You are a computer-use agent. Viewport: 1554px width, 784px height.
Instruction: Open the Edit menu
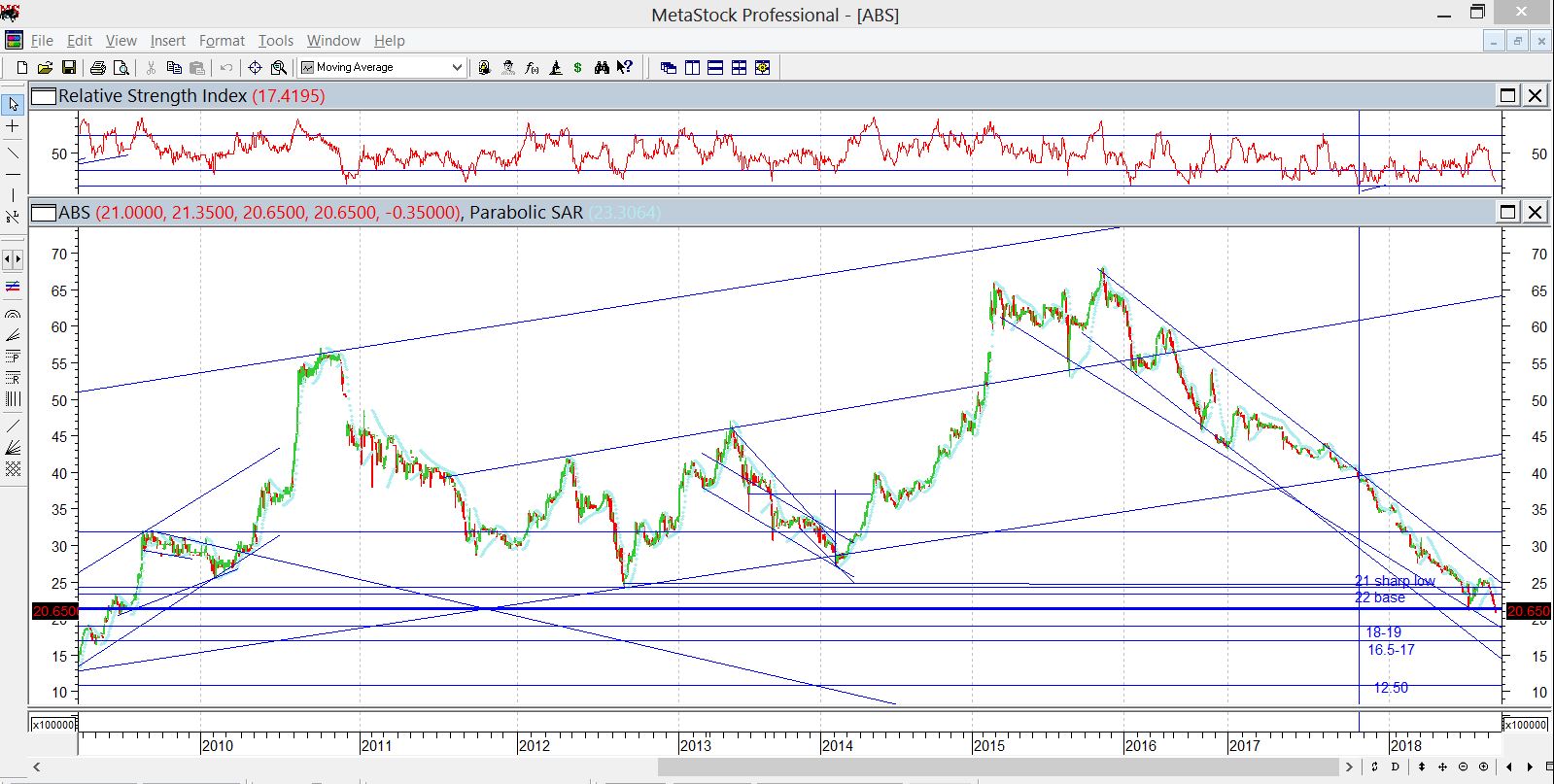80,41
